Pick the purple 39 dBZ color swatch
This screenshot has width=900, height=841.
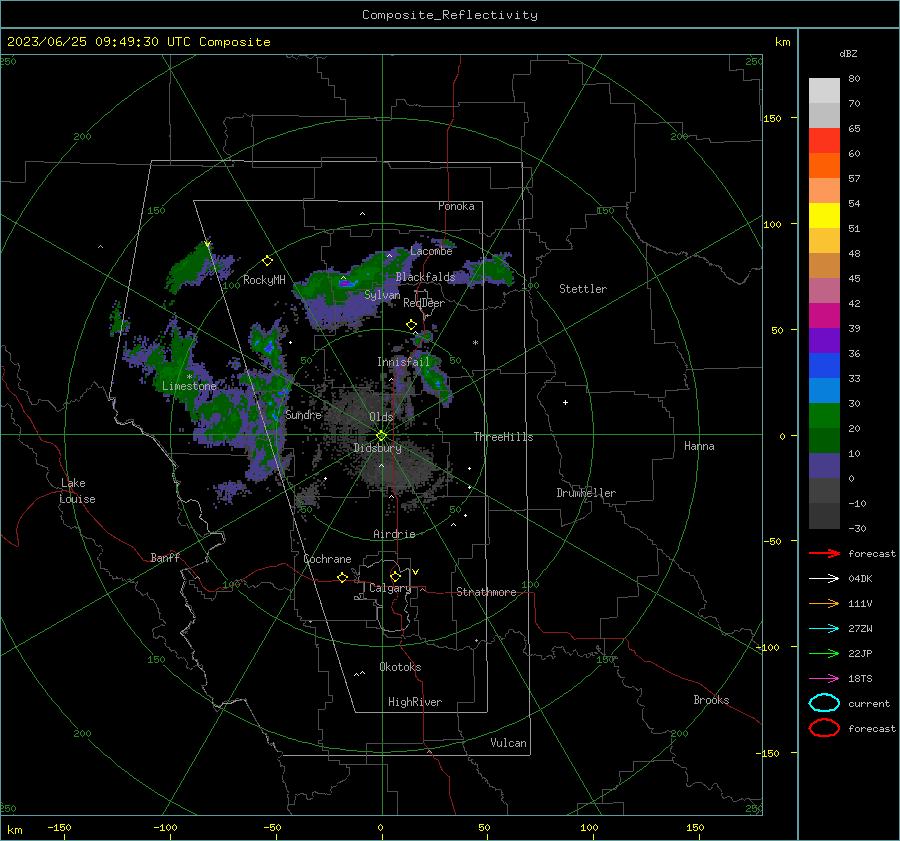click(824, 340)
